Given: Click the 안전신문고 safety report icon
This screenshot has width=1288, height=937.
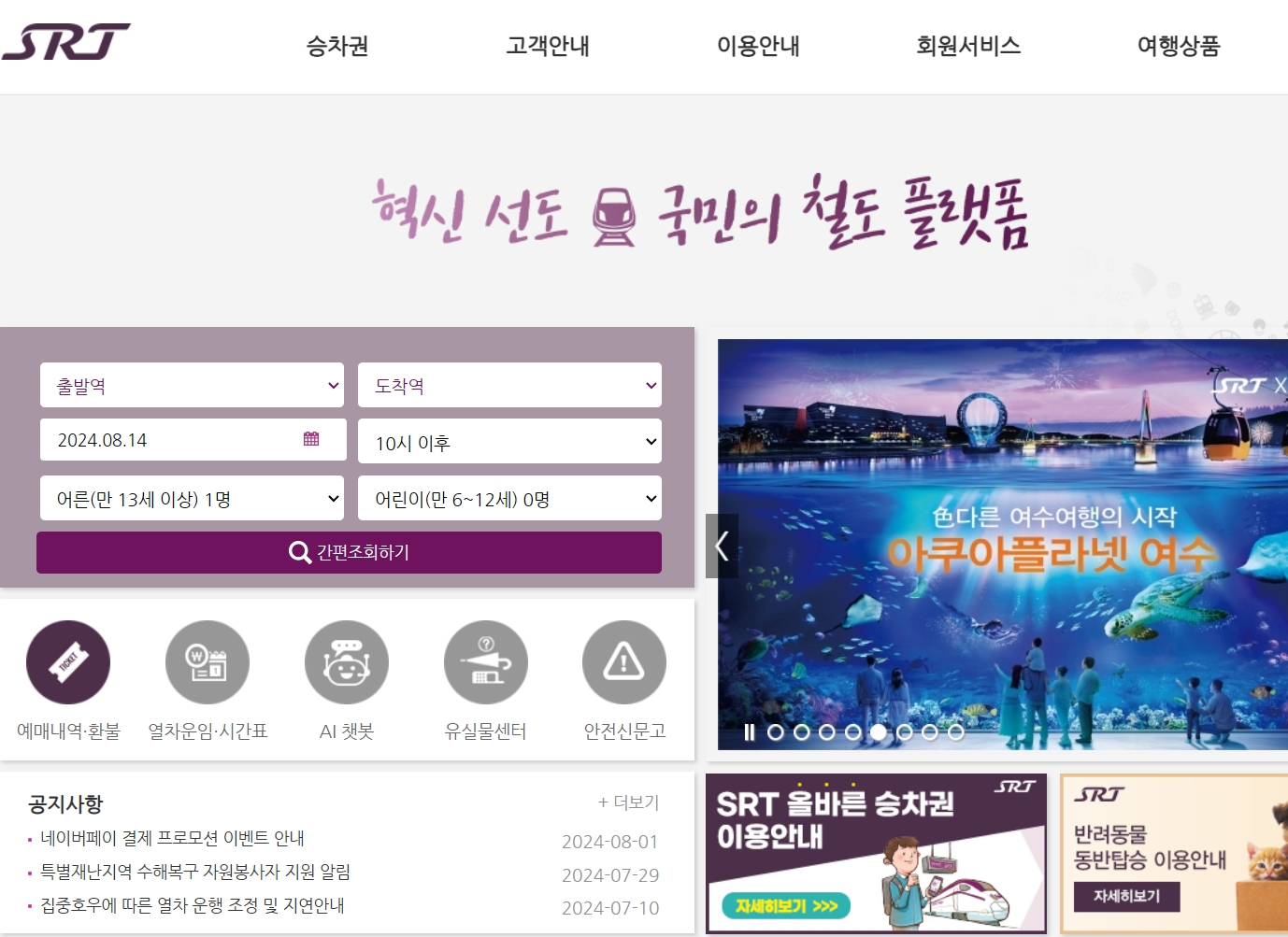Looking at the screenshot, I should click(x=623, y=661).
